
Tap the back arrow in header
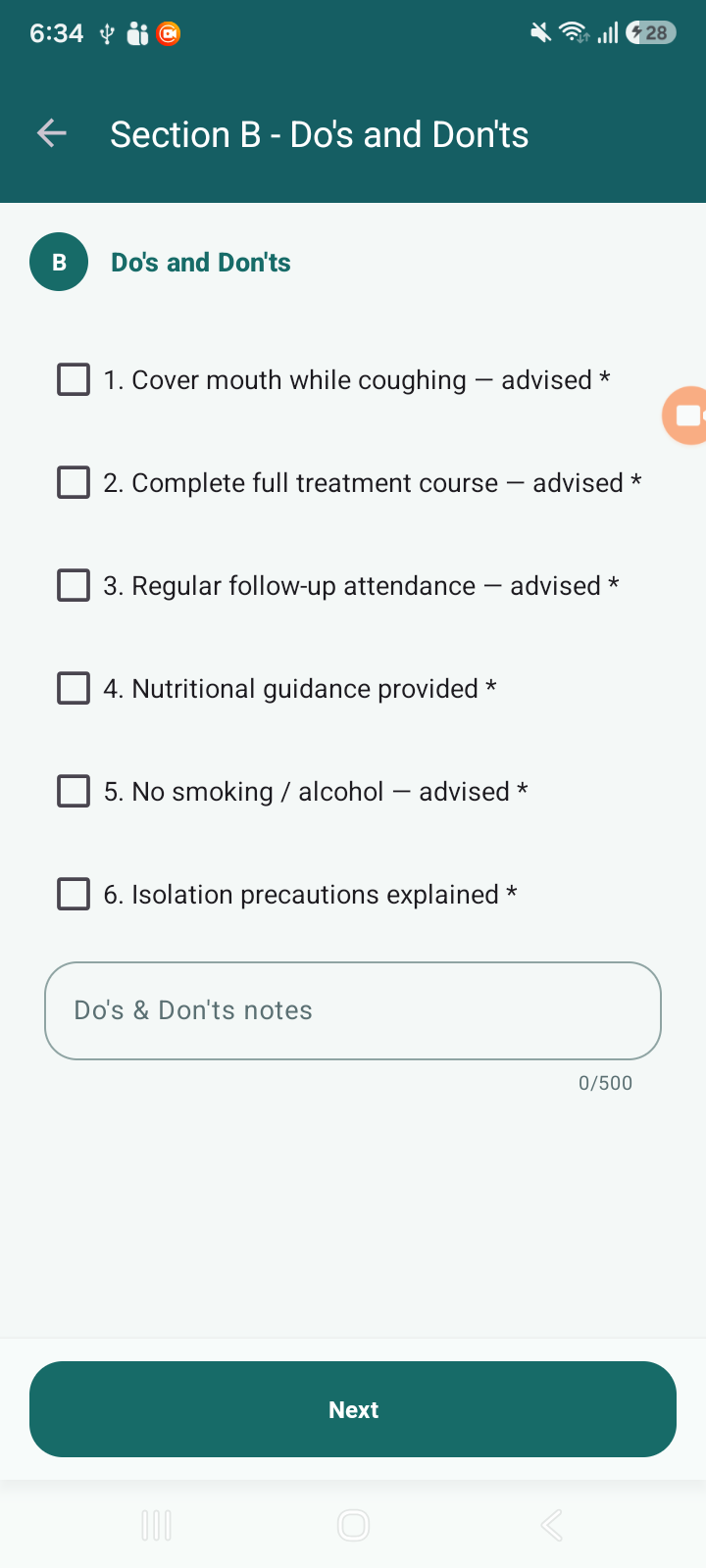[52, 133]
